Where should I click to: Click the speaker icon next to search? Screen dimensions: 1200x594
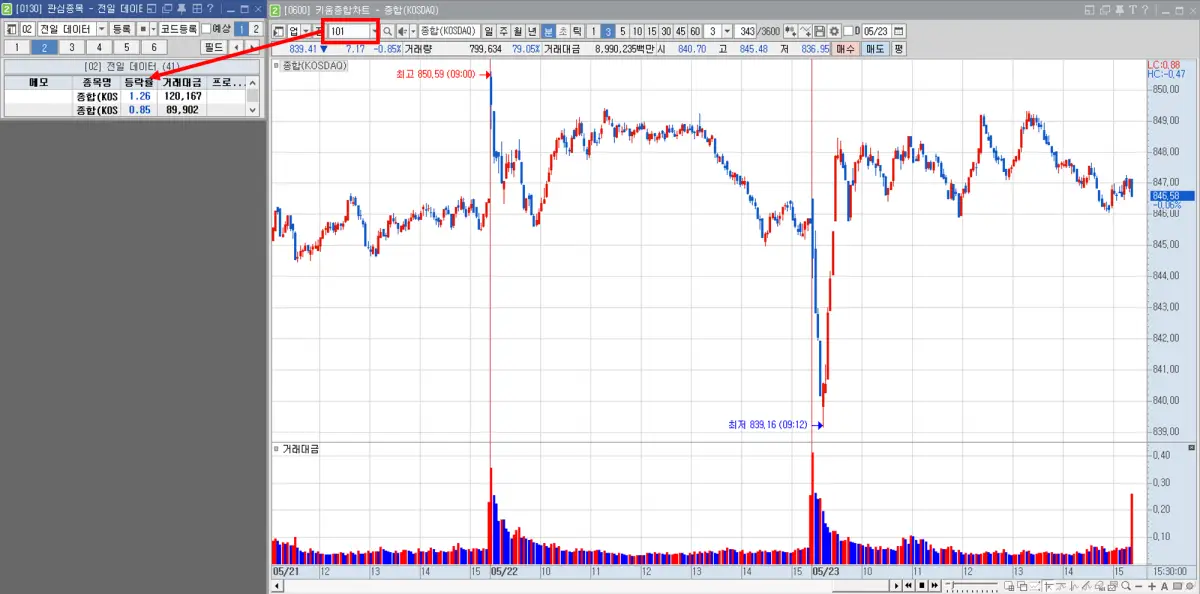pyautogui.click(x=402, y=31)
